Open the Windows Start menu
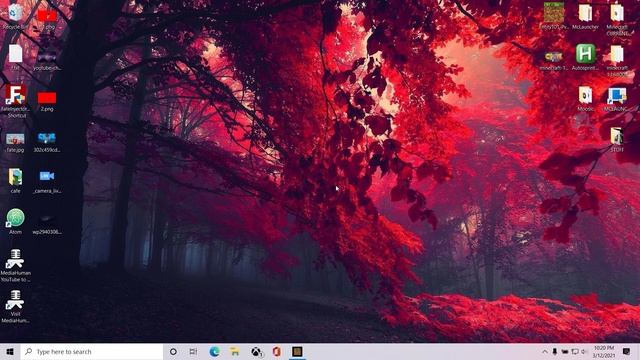The height and width of the screenshot is (360, 640). coord(10,351)
